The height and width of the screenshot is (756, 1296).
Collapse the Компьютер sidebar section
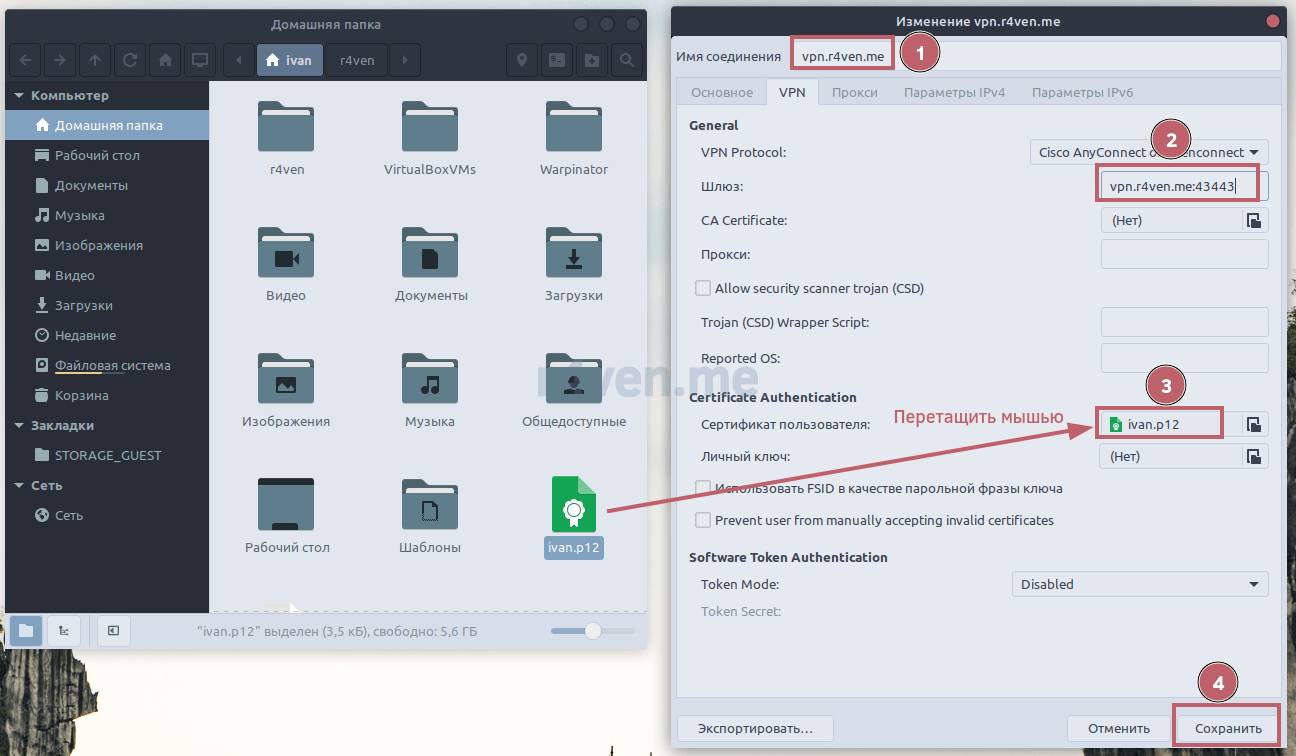click(x=19, y=96)
